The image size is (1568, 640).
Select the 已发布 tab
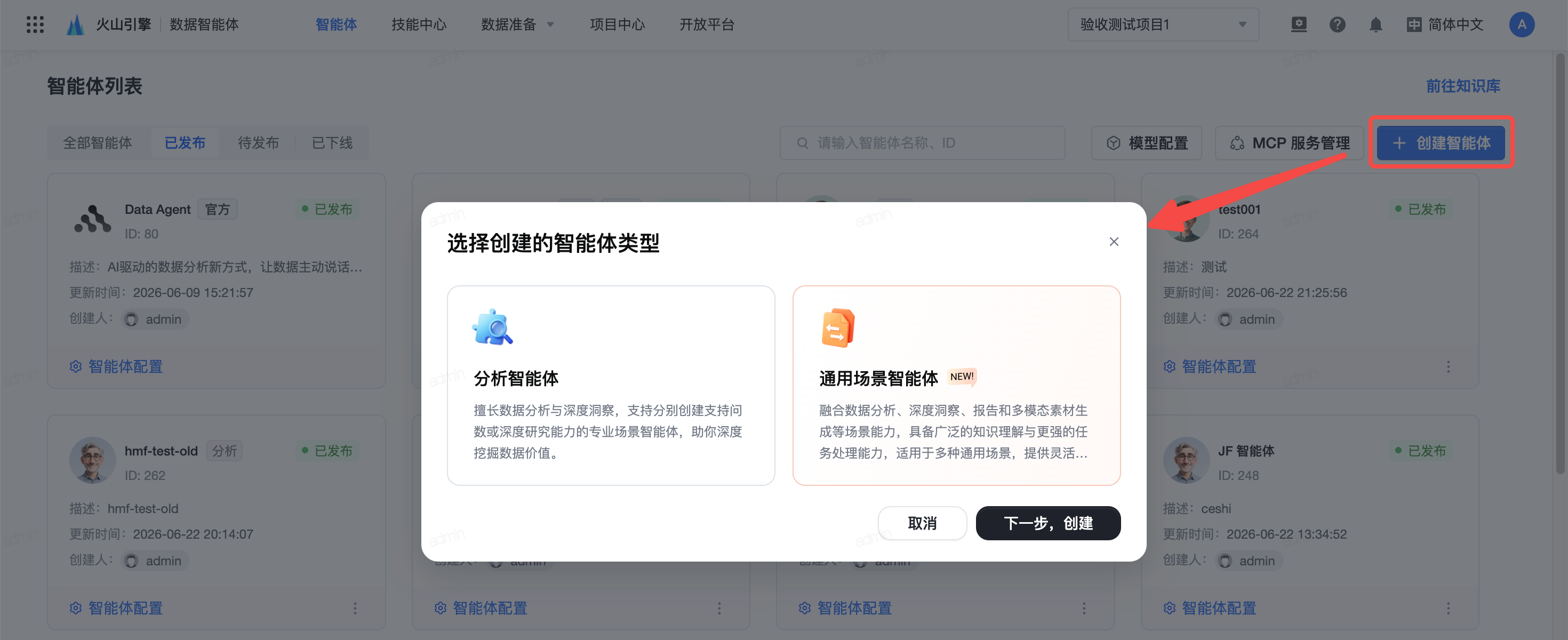(185, 142)
